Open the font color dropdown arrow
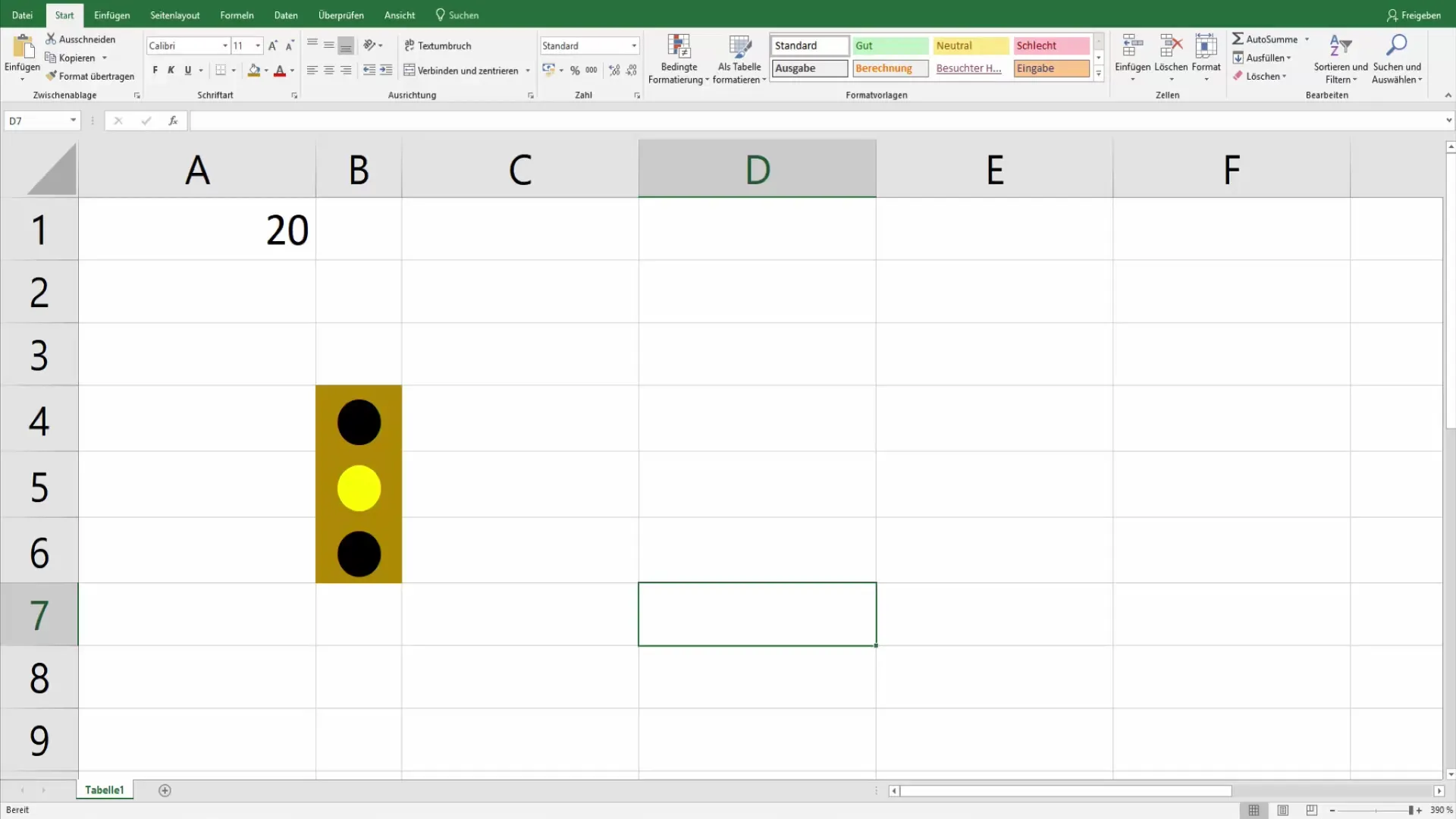The height and width of the screenshot is (819, 1456). point(292,71)
